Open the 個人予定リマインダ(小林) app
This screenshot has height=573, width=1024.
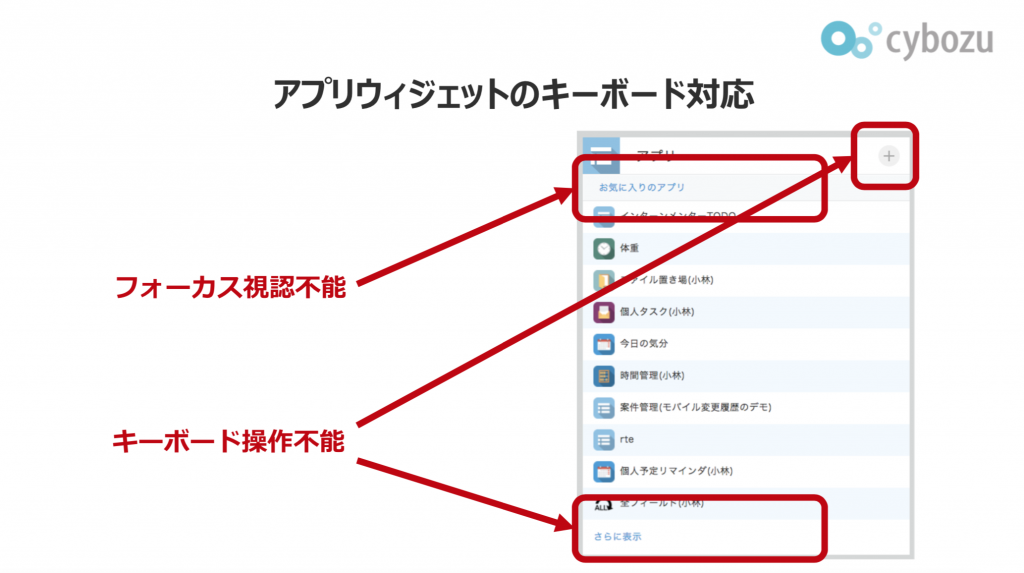[x=676, y=471]
